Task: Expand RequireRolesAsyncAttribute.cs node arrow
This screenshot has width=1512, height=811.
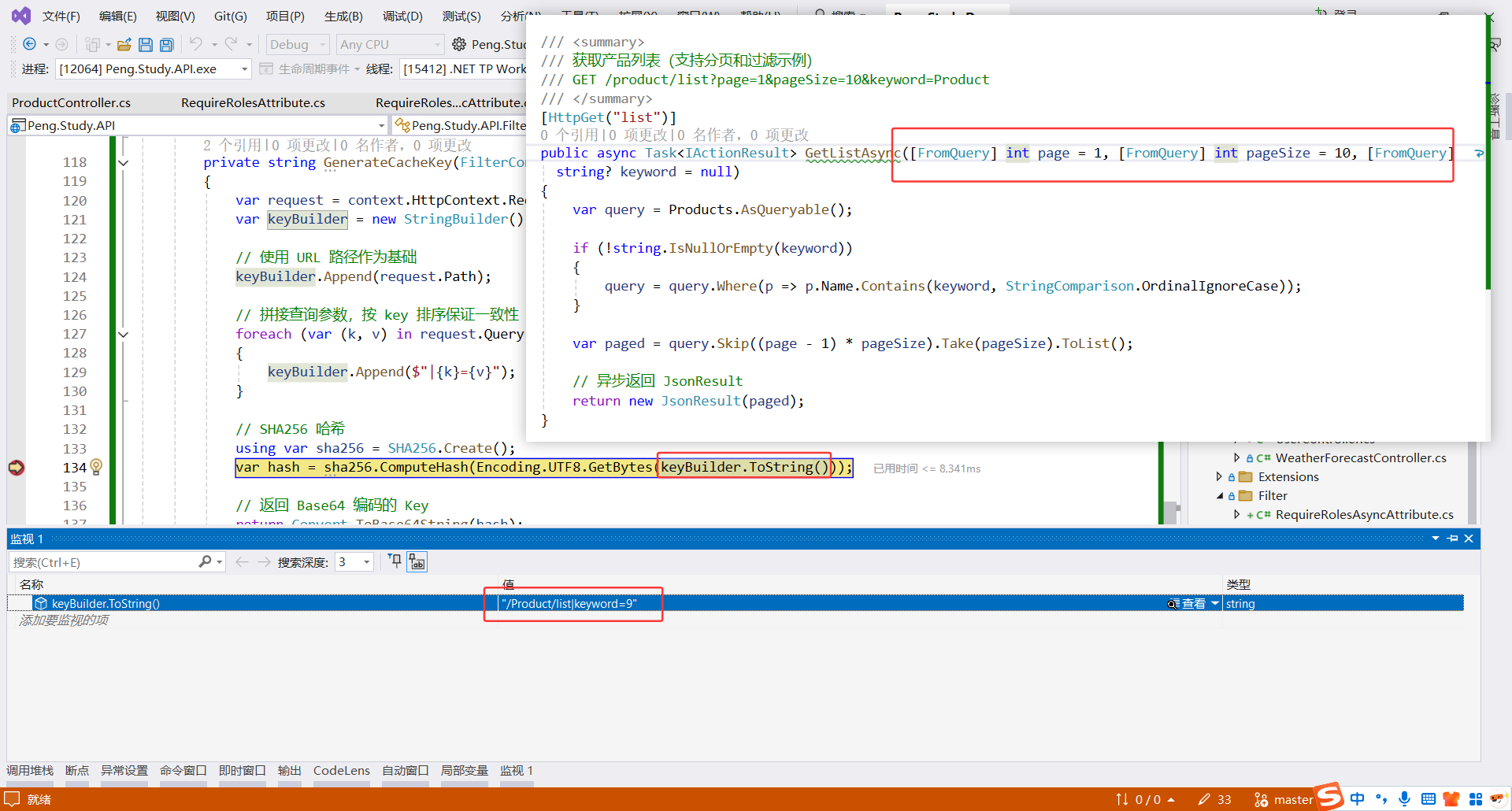Action: point(1236,514)
